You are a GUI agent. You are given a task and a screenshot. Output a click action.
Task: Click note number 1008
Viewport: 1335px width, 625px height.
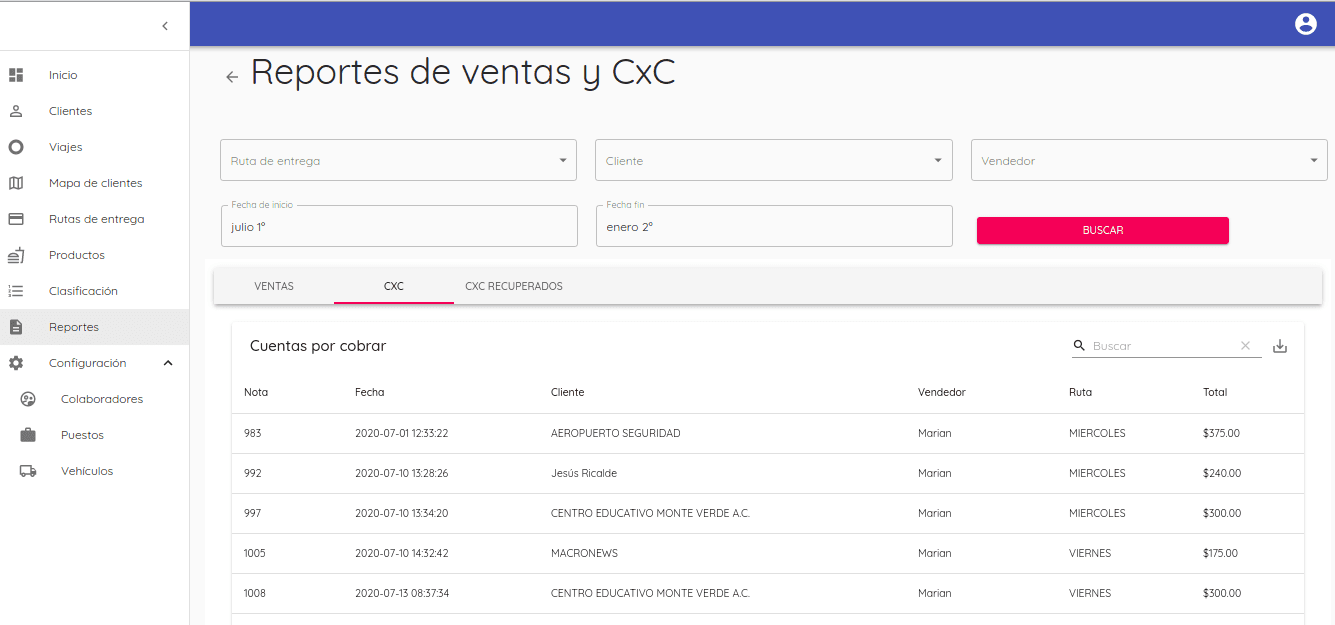click(x=255, y=593)
